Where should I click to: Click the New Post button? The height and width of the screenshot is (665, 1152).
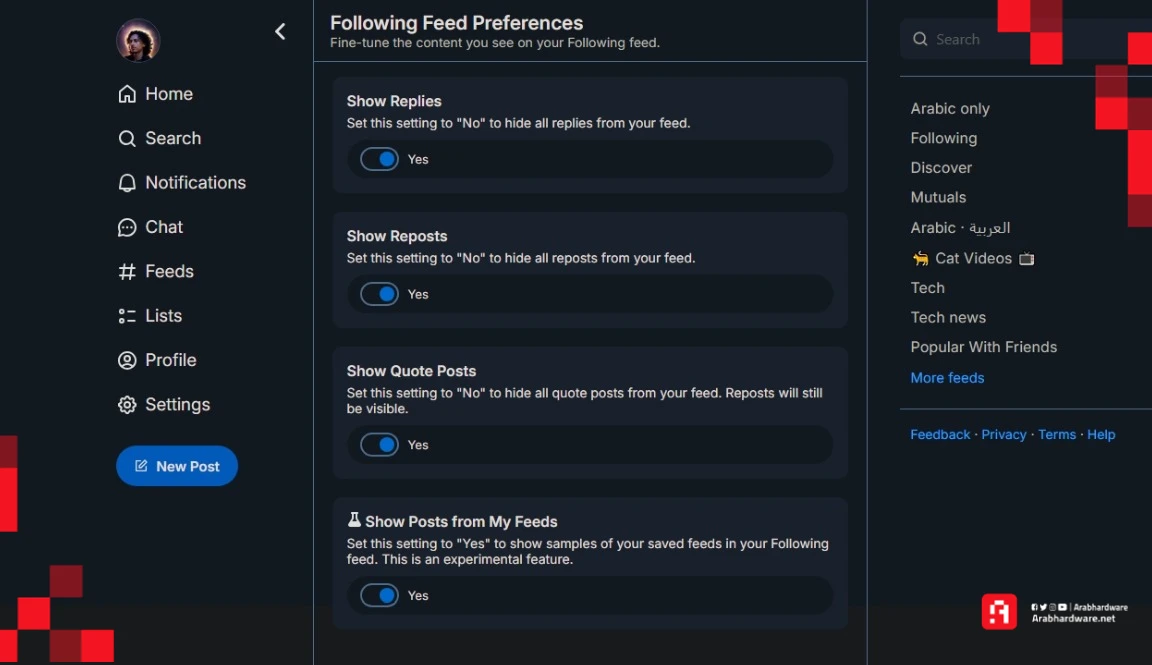177,466
